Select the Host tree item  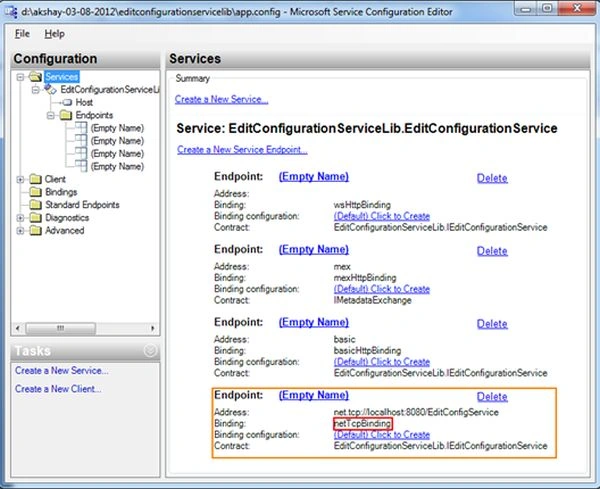[x=84, y=102]
